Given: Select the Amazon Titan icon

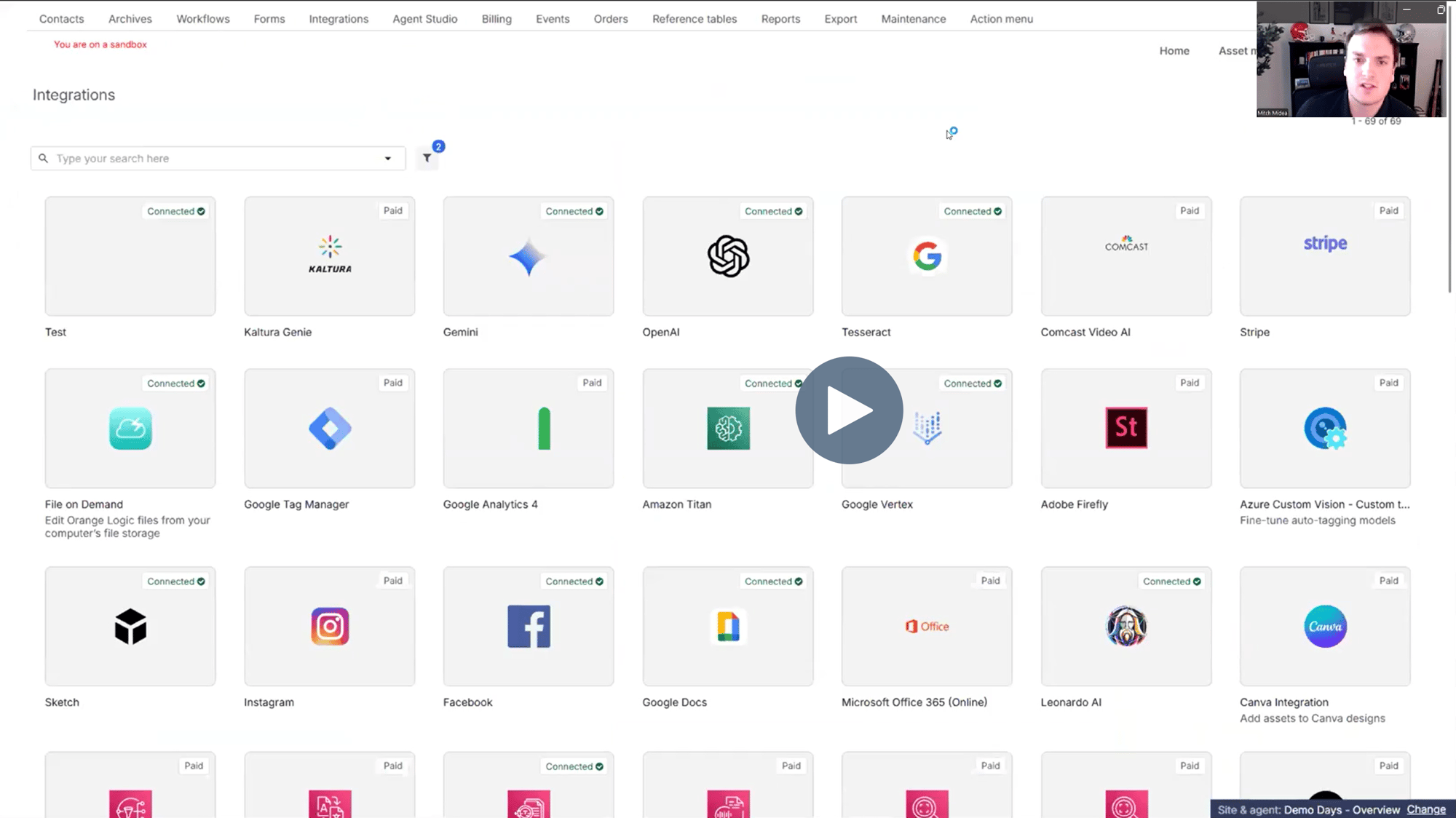Looking at the screenshot, I should 728,428.
